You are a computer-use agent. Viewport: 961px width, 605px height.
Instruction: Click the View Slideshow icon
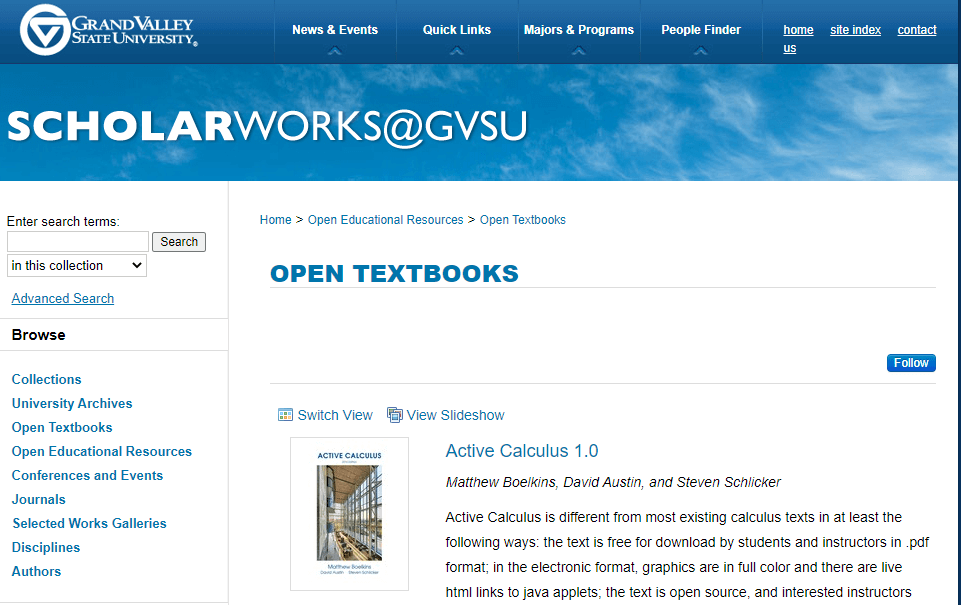[395, 415]
